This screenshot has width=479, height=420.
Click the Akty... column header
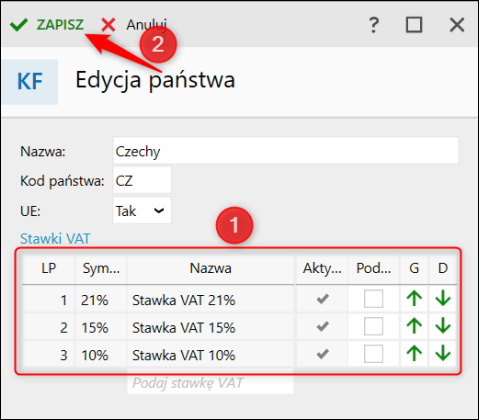tap(322, 268)
